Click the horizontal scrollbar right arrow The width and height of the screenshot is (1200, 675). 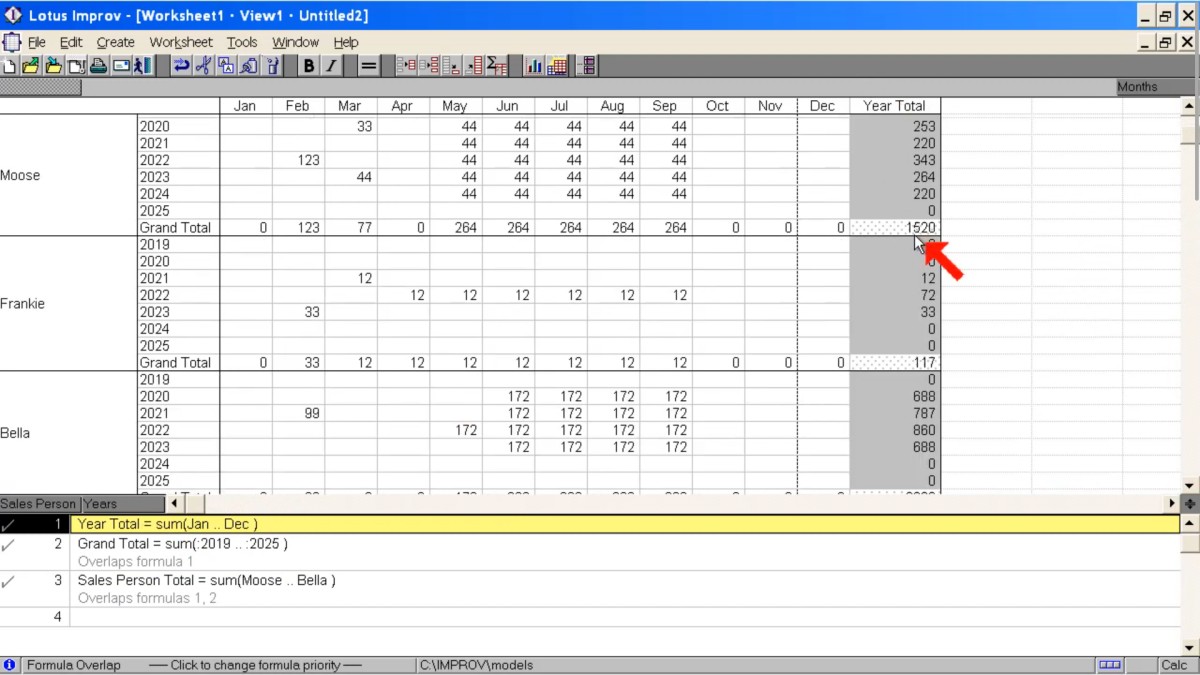coord(1172,504)
